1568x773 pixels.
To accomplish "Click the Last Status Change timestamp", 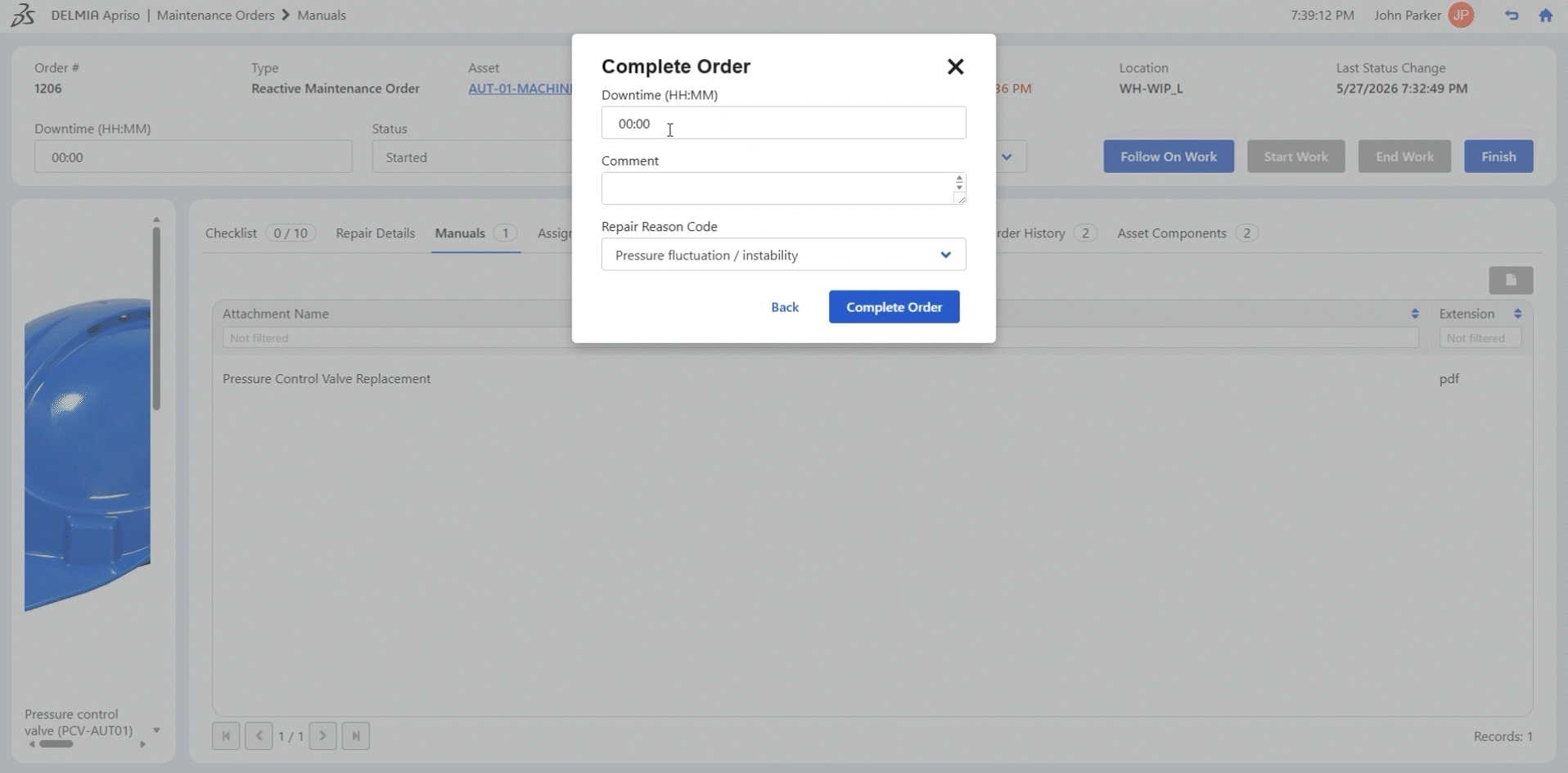I will (1401, 88).
